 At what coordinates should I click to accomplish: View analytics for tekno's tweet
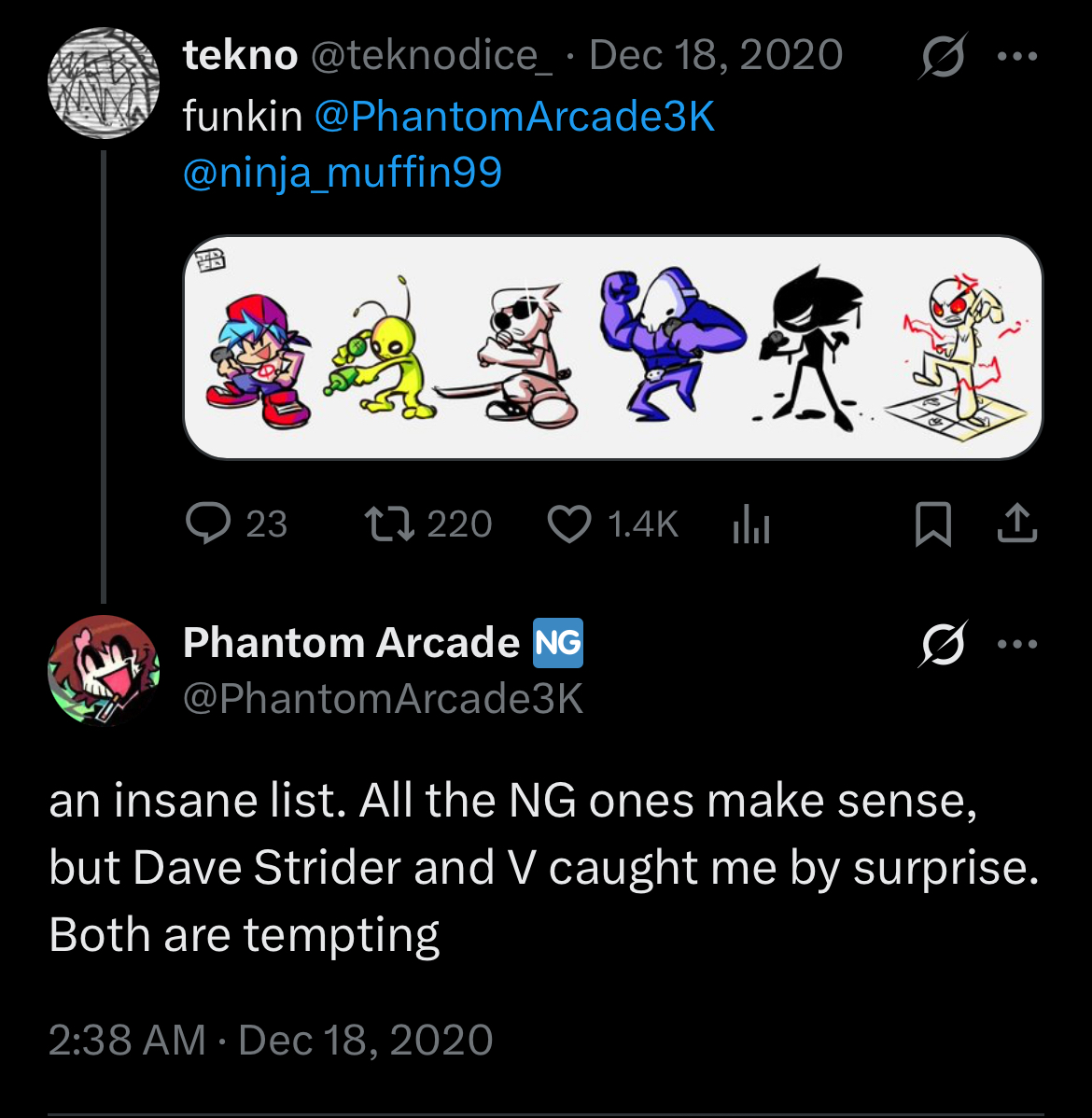[x=750, y=524]
